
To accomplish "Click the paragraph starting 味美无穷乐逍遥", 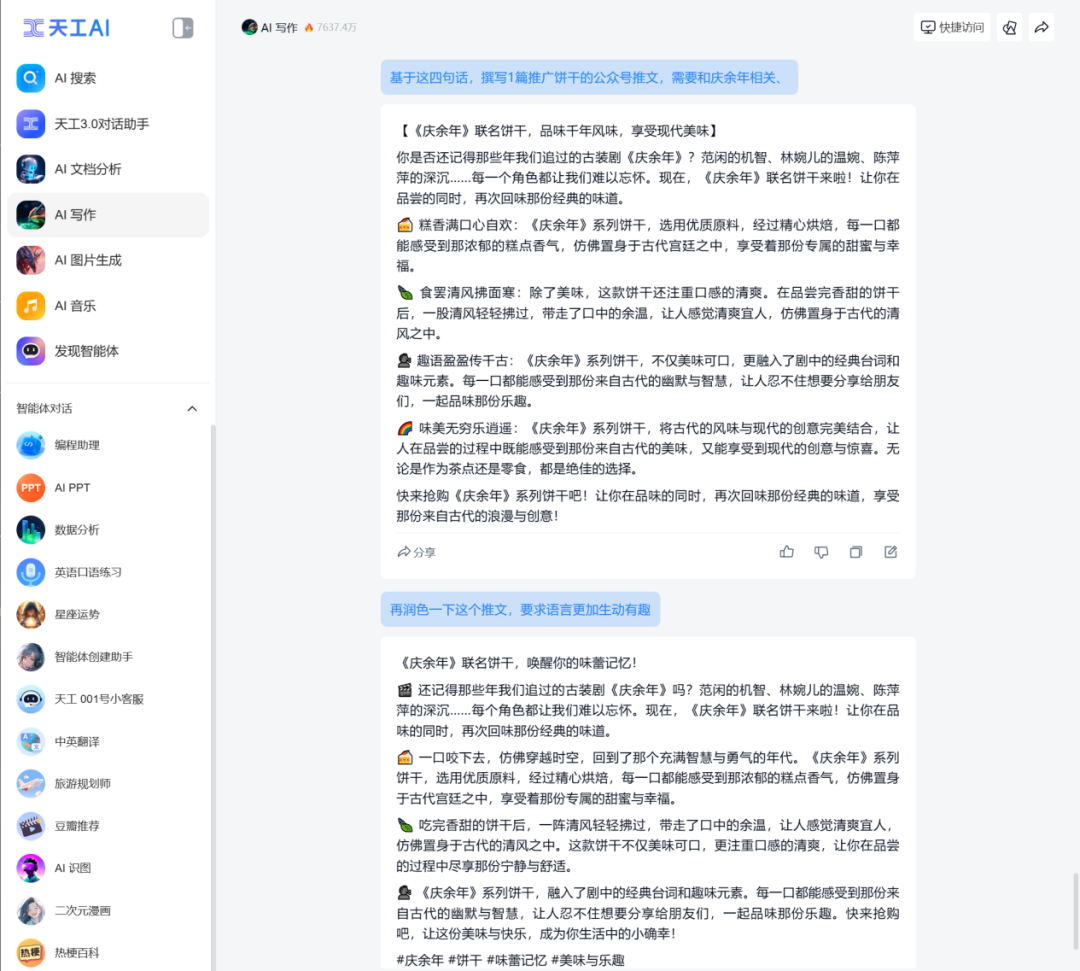I will 647,448.
